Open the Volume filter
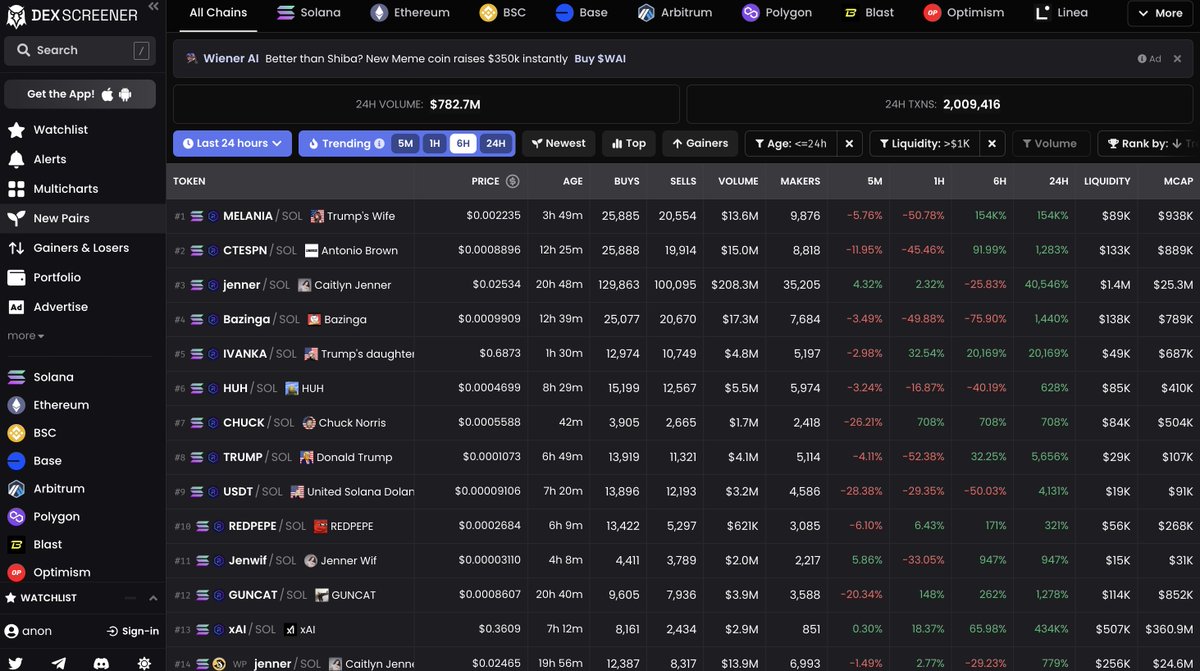 [x=1049, y=144]
